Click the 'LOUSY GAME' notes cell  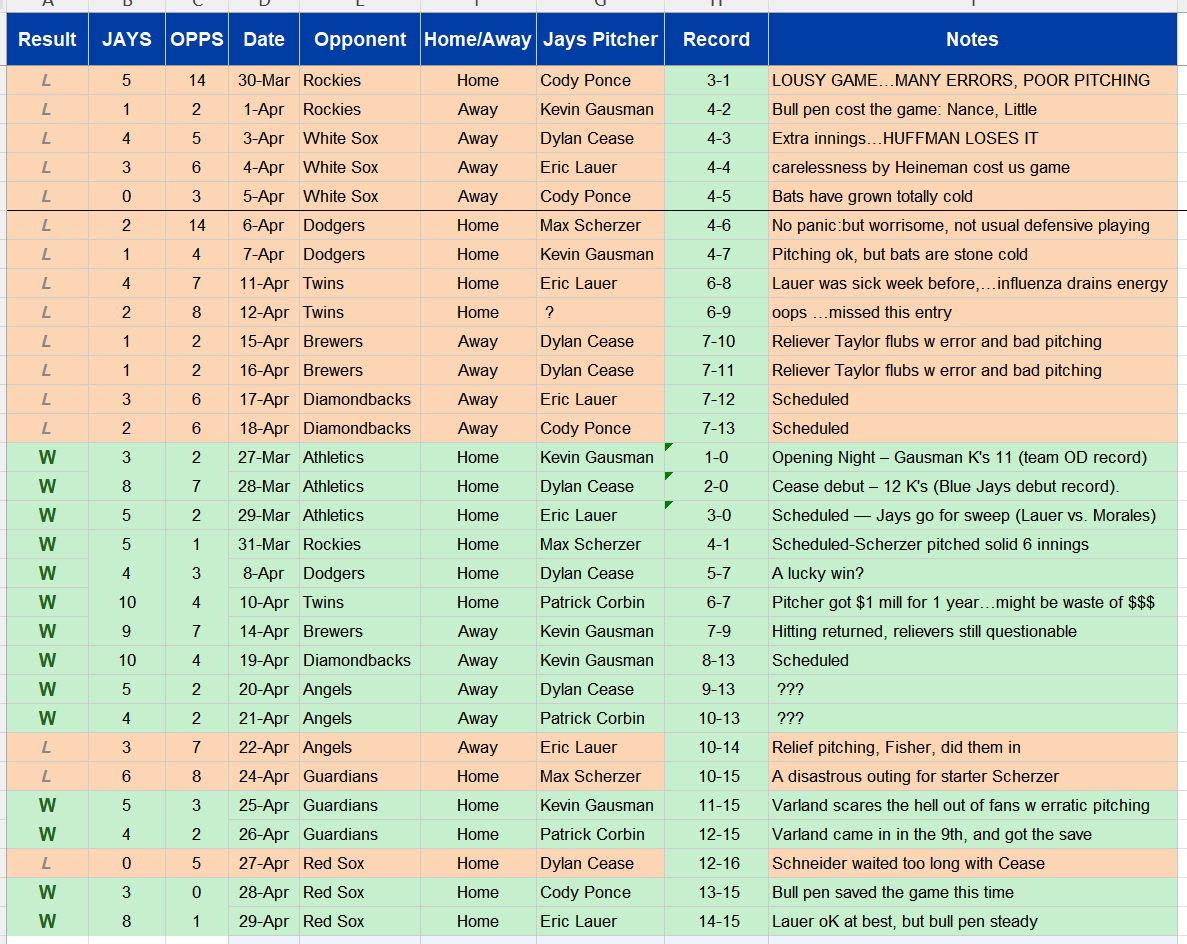960,80
